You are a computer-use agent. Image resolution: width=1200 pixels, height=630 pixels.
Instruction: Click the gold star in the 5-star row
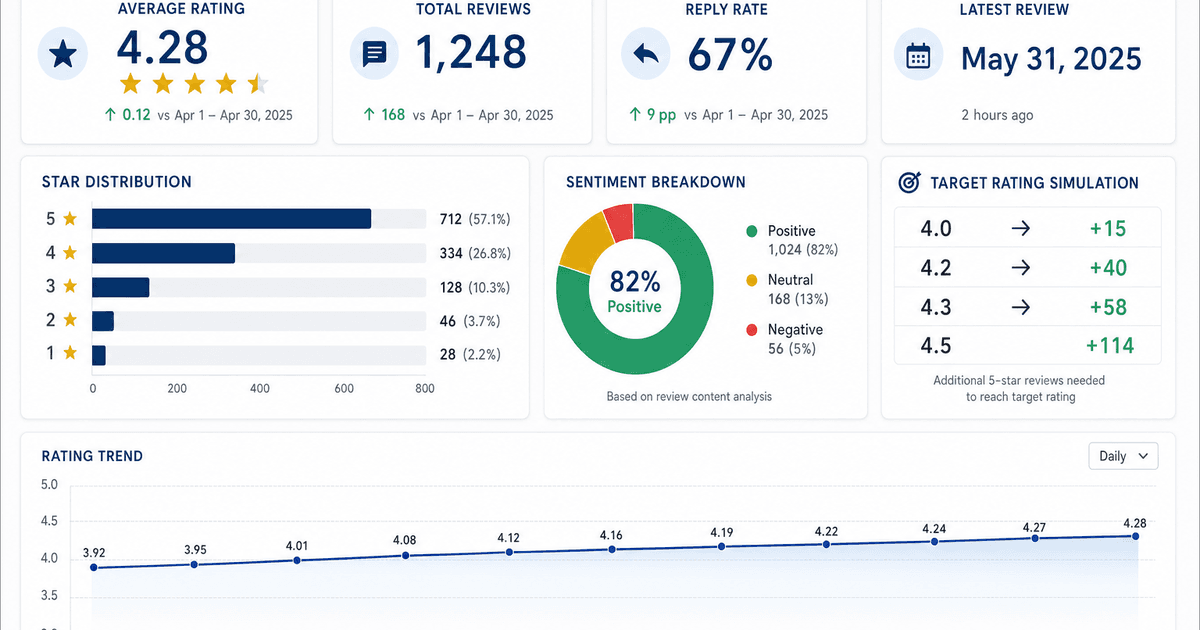tap(70, 218)
